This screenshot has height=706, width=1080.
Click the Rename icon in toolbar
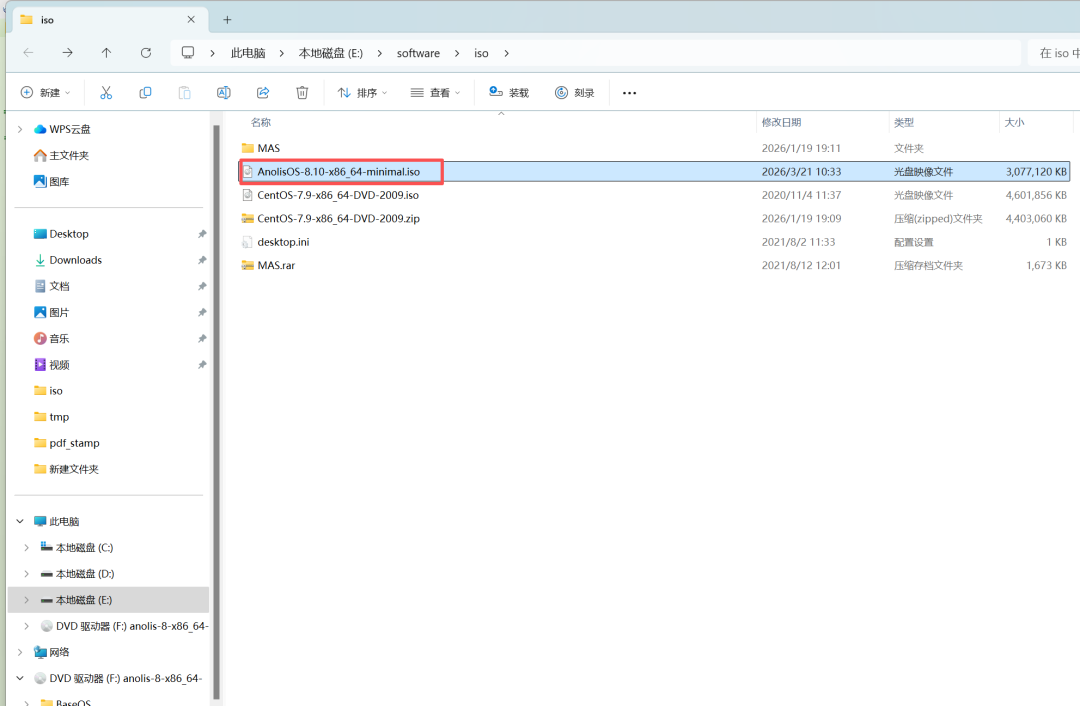[224, 92]
